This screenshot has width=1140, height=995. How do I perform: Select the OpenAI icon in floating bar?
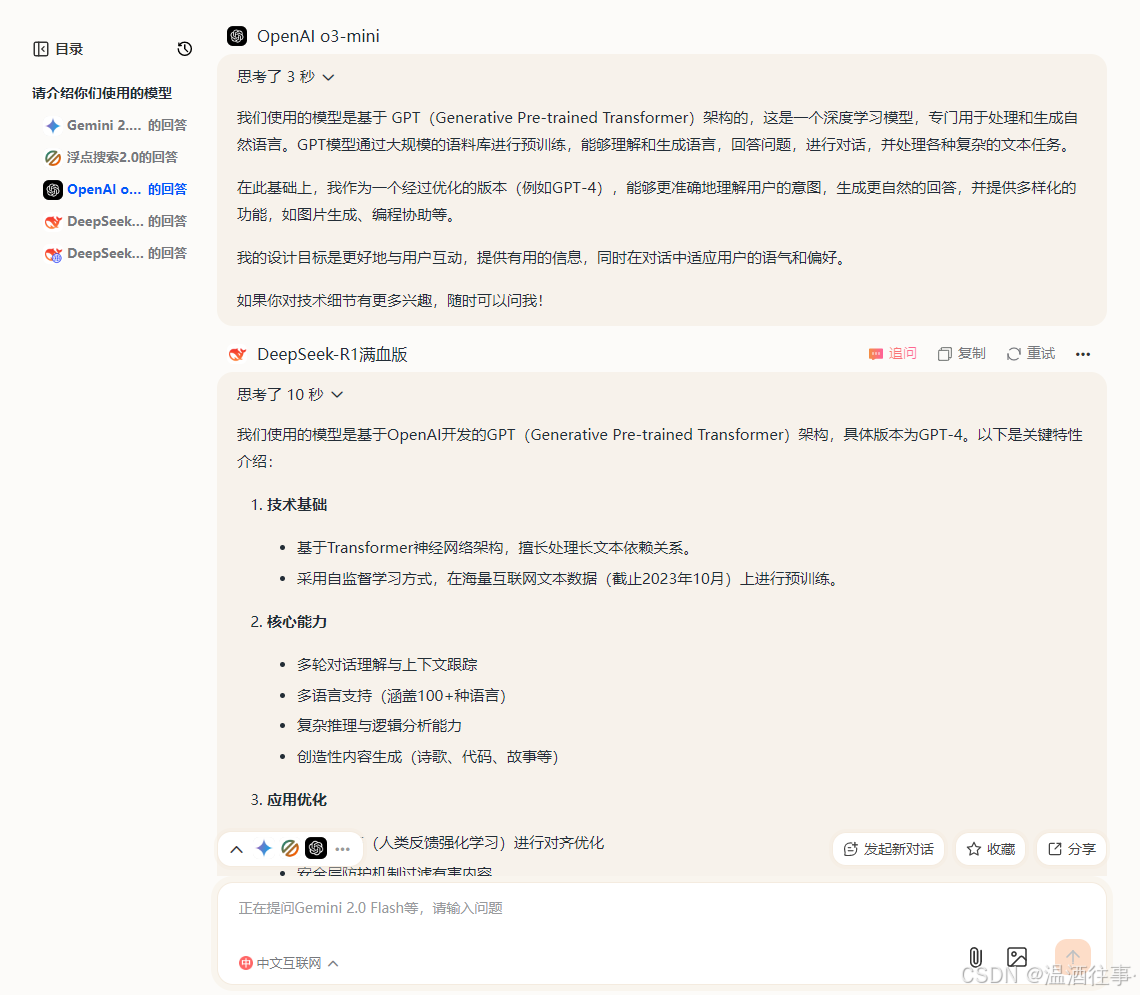pyautogui.click(x=316, y=848)
